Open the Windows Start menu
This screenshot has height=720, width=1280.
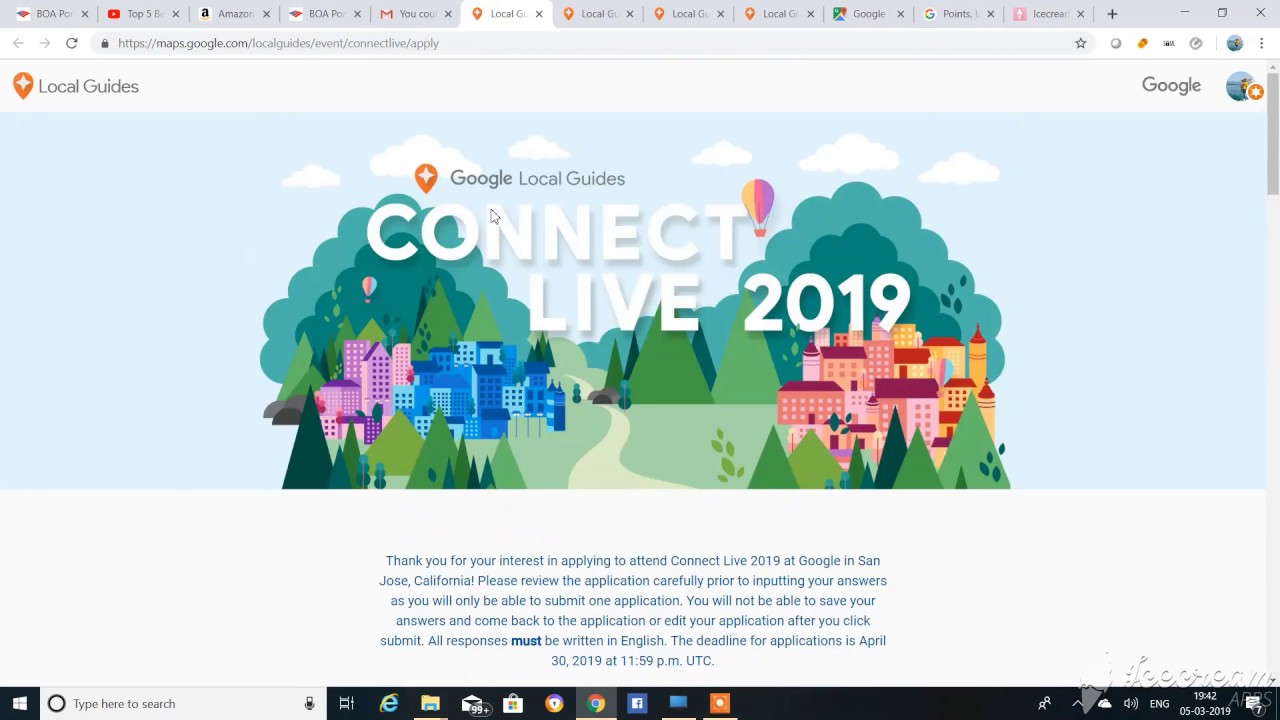pos(19,703)
